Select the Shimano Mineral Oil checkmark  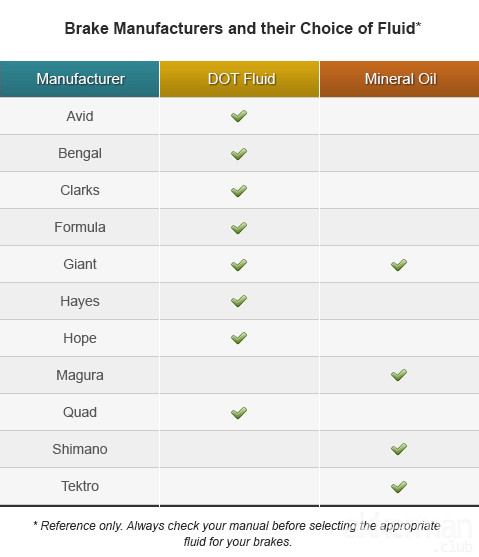pyautogui.click(x=399, y=449)
